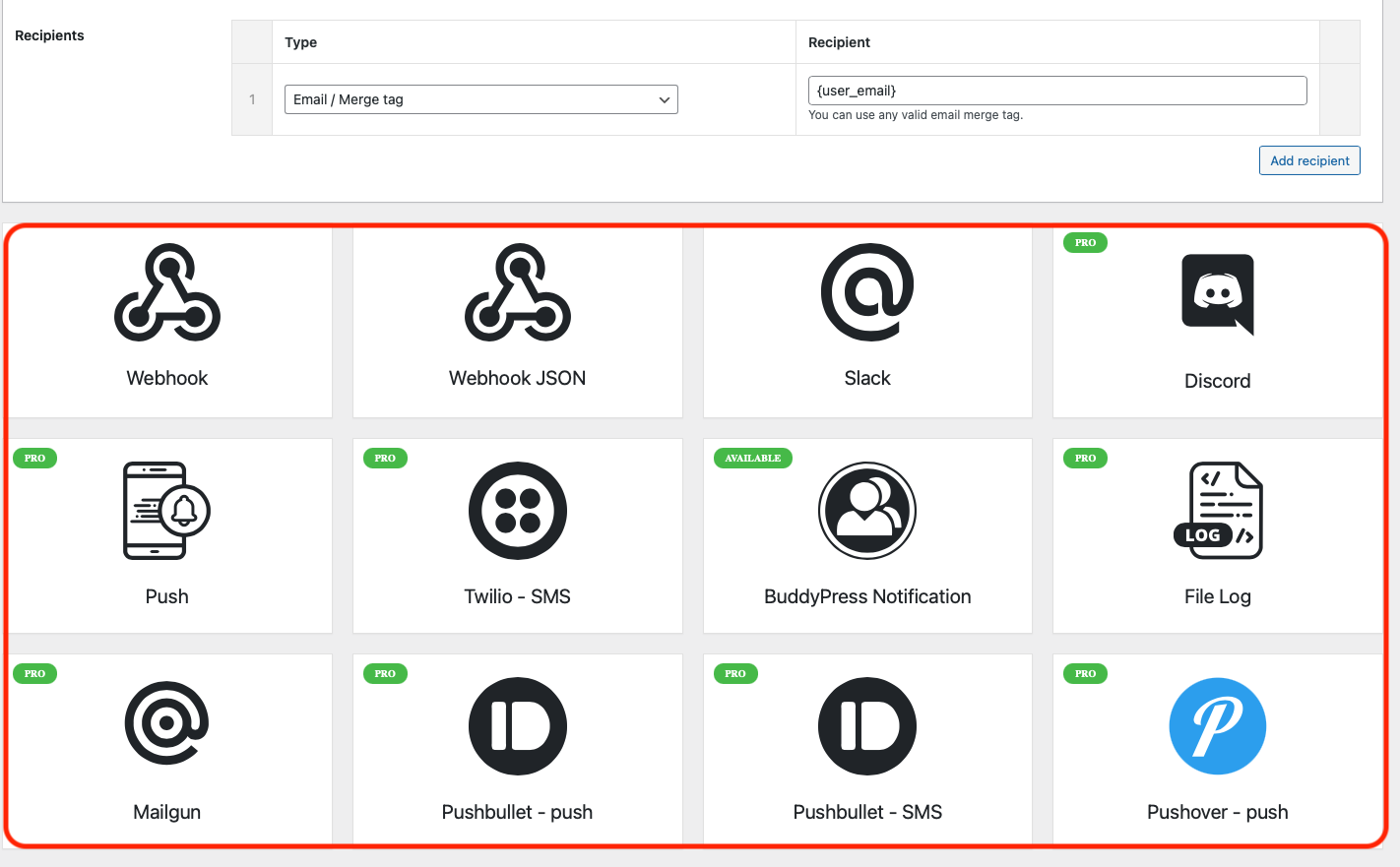Select the Pushbullet - SMS carrier icon
This screenshot has height=867, width=1400.
(x=867, y=725)
